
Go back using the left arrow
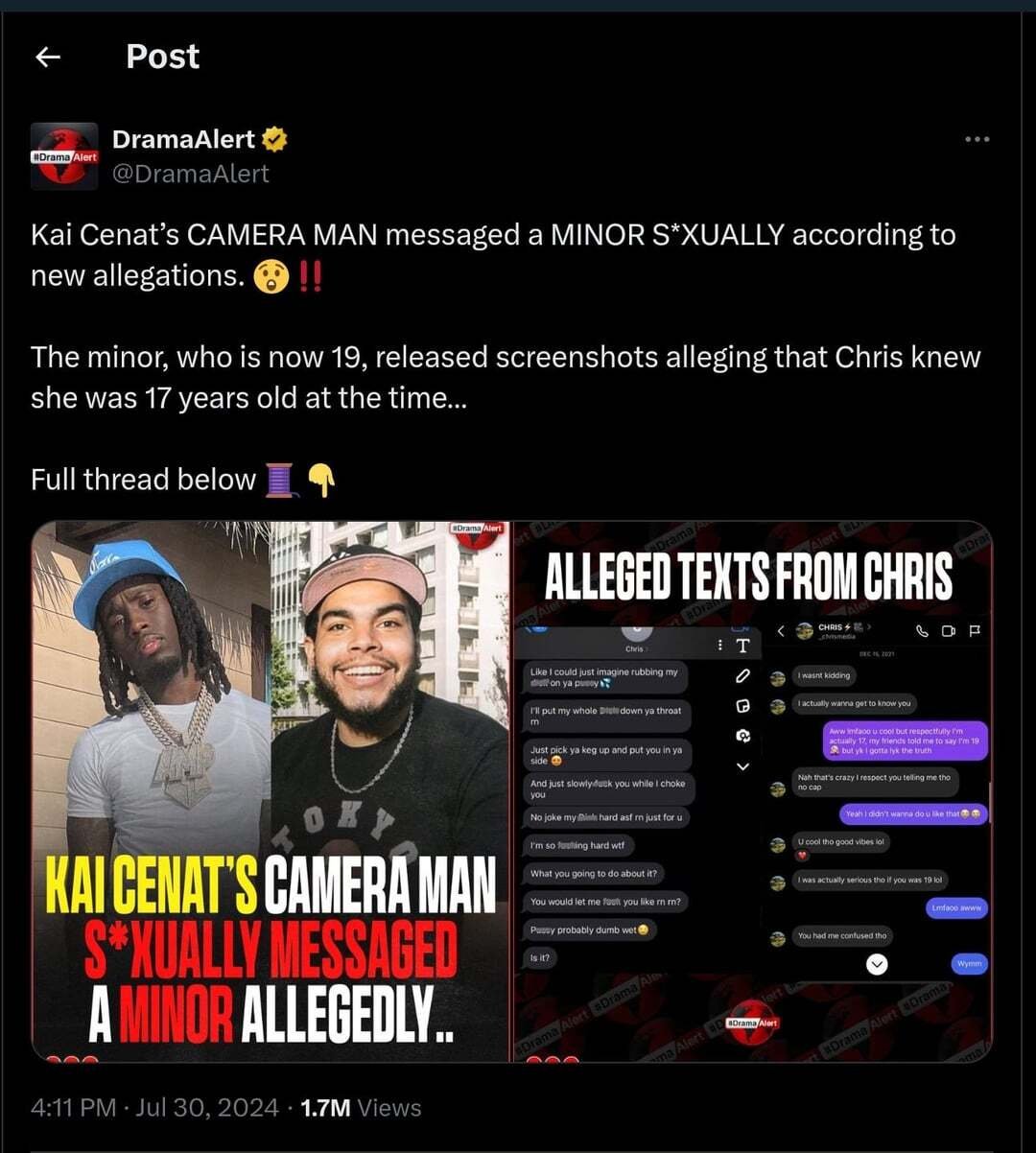point(48,58)
